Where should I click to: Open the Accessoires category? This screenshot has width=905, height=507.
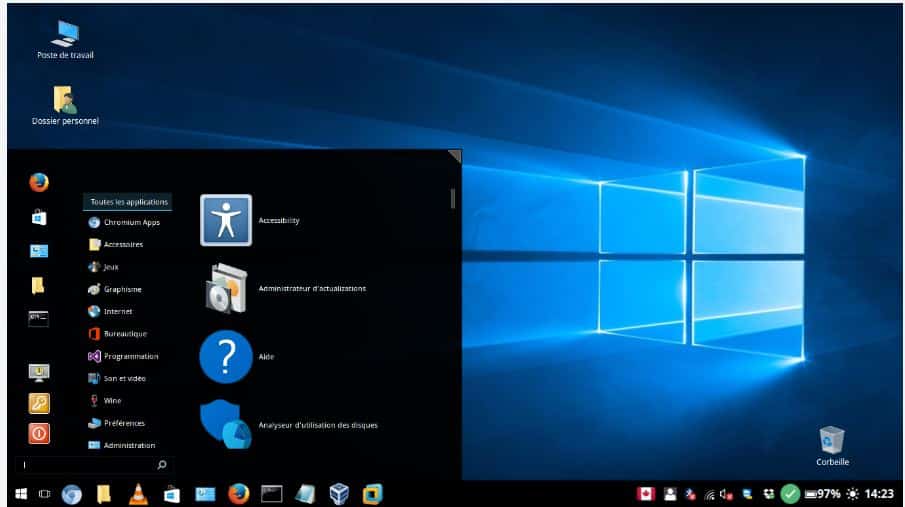pos(116,244)
